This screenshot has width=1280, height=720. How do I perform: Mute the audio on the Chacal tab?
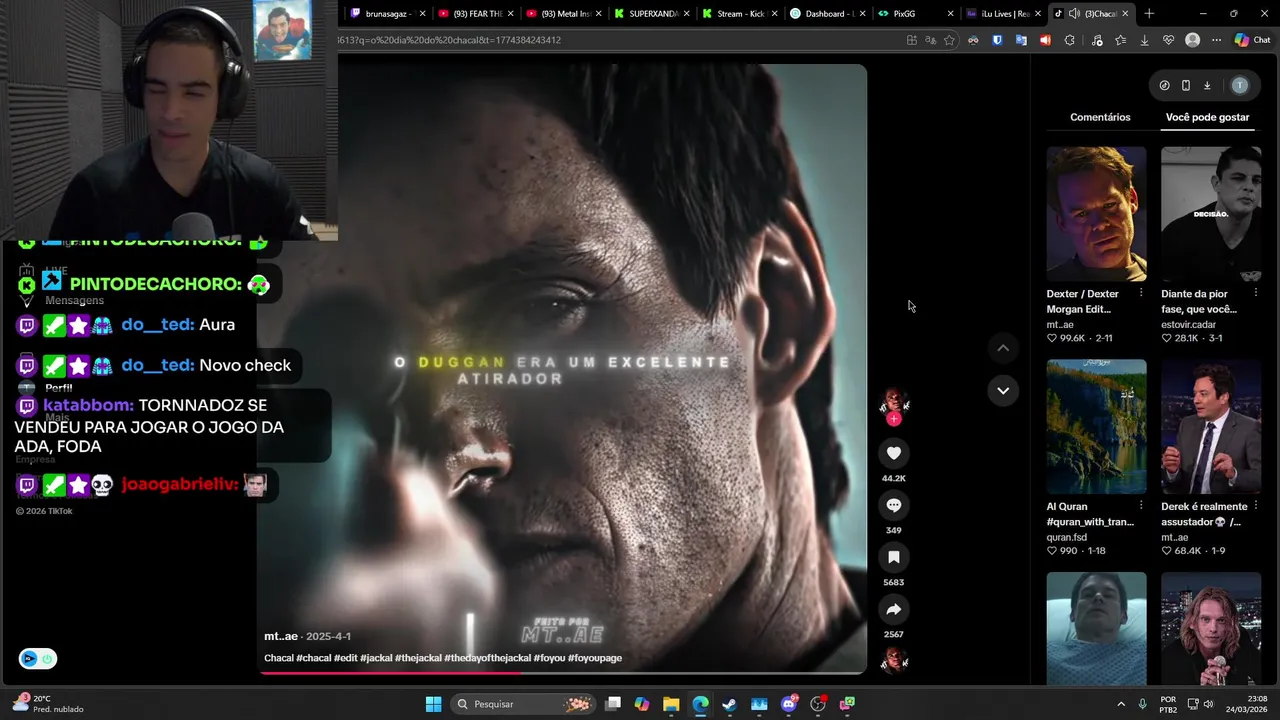1074,13
